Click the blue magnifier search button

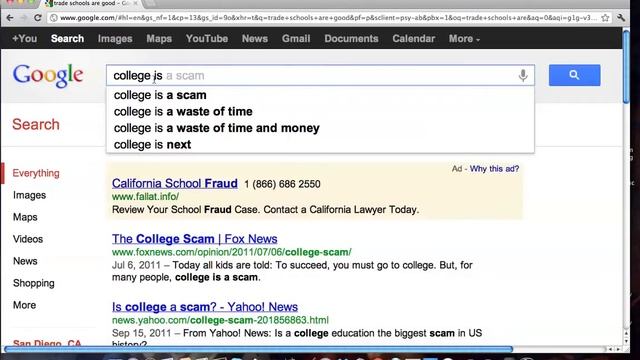click(574, 75)
